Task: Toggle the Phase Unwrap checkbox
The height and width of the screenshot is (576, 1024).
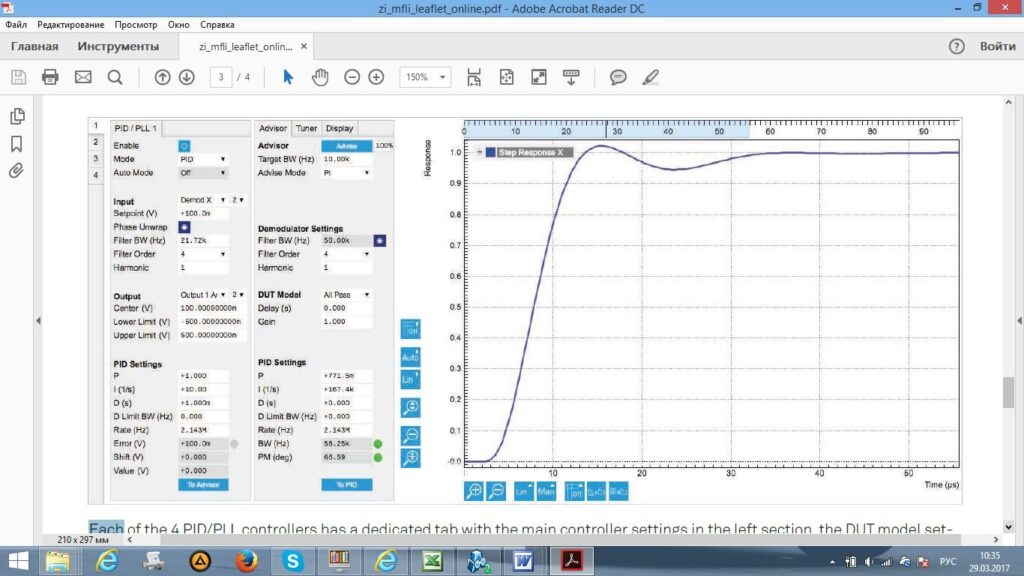Action: [184, 227]
